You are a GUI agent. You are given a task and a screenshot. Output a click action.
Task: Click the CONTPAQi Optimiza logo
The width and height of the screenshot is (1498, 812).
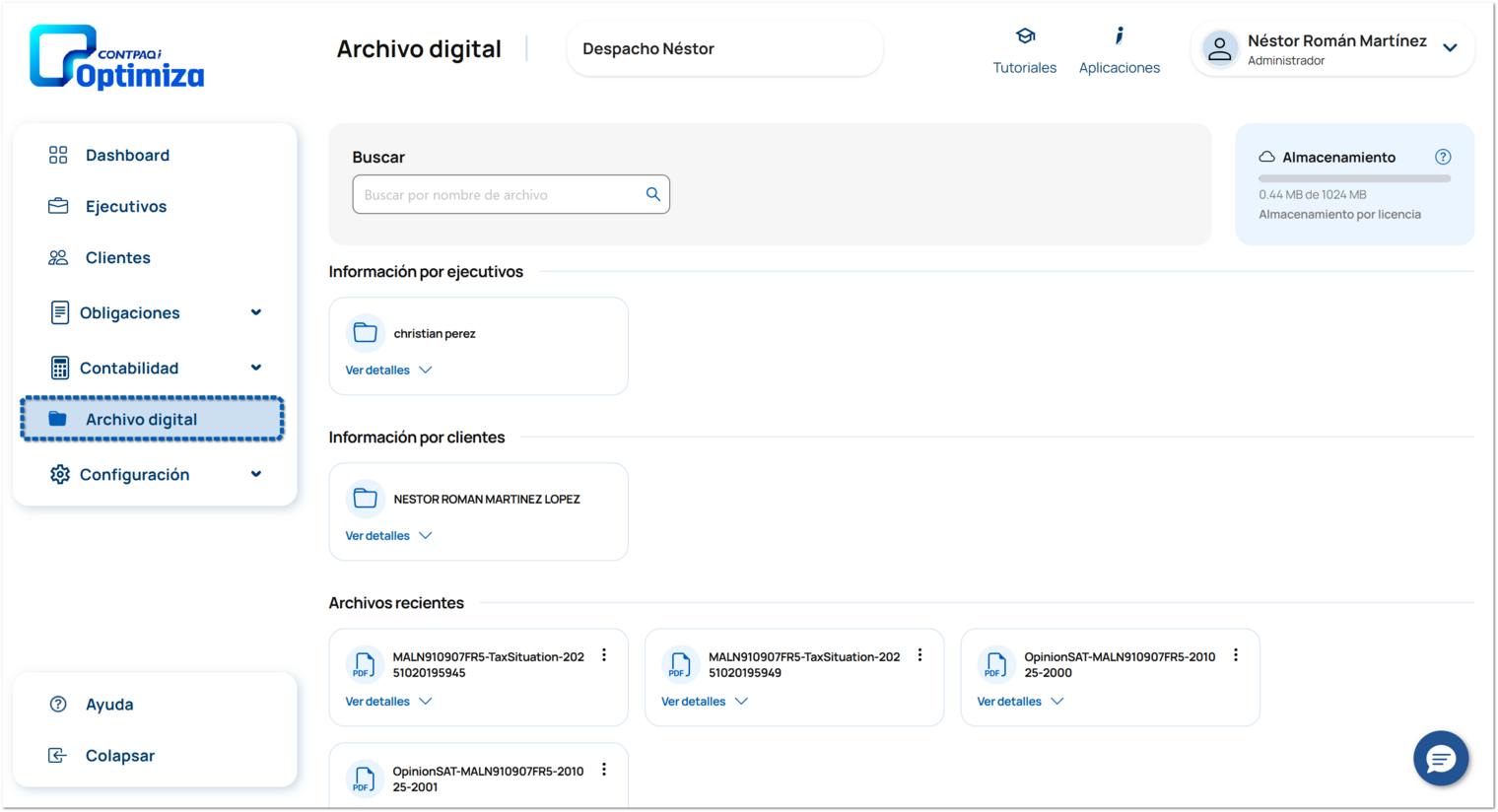(117, 57)
